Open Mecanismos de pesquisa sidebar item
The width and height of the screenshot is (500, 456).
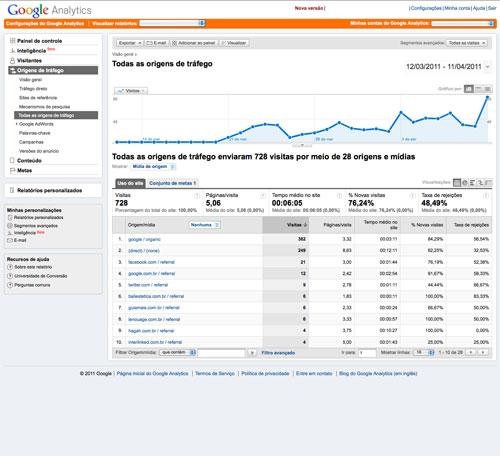[x=44, y=107]
